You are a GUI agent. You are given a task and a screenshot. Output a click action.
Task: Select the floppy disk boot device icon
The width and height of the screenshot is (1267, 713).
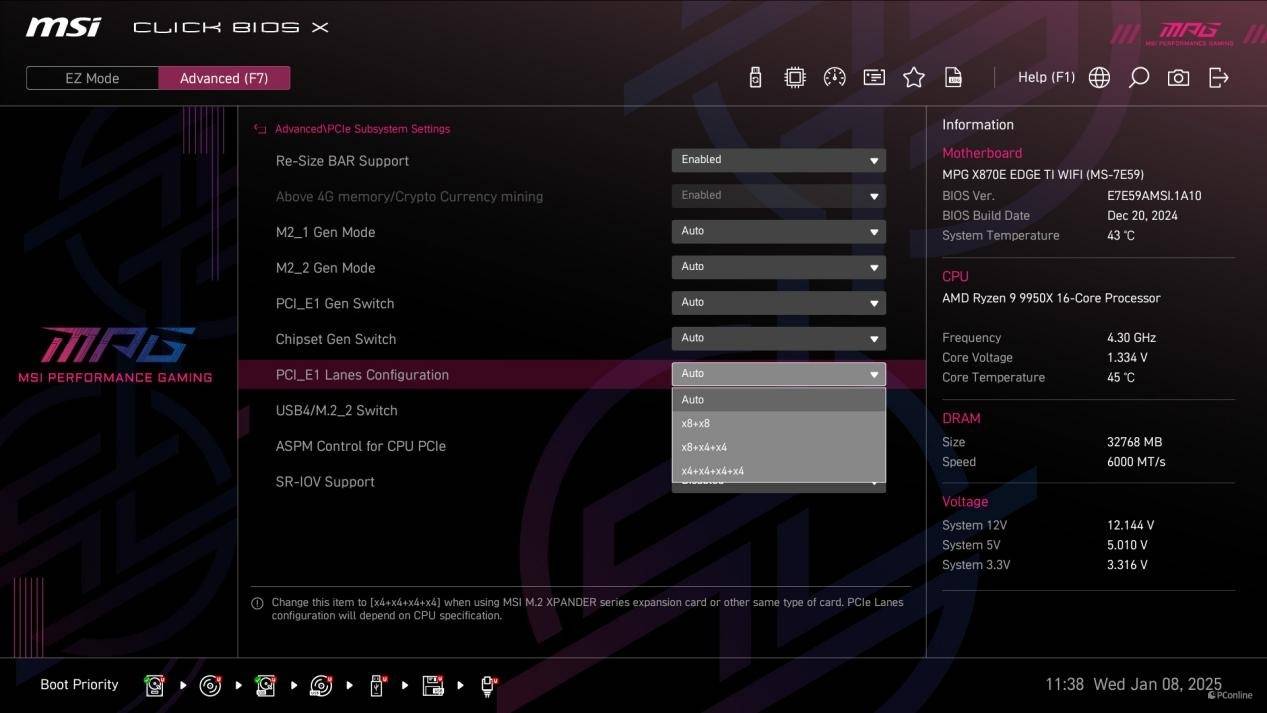tap(433, 686)
